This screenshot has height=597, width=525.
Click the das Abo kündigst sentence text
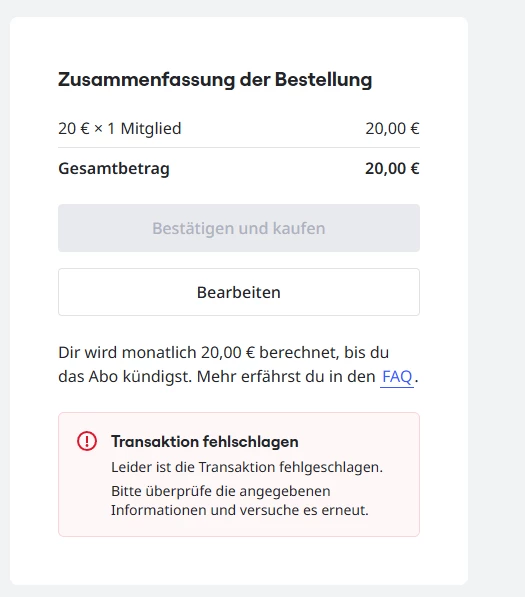(x=125, y=377)
